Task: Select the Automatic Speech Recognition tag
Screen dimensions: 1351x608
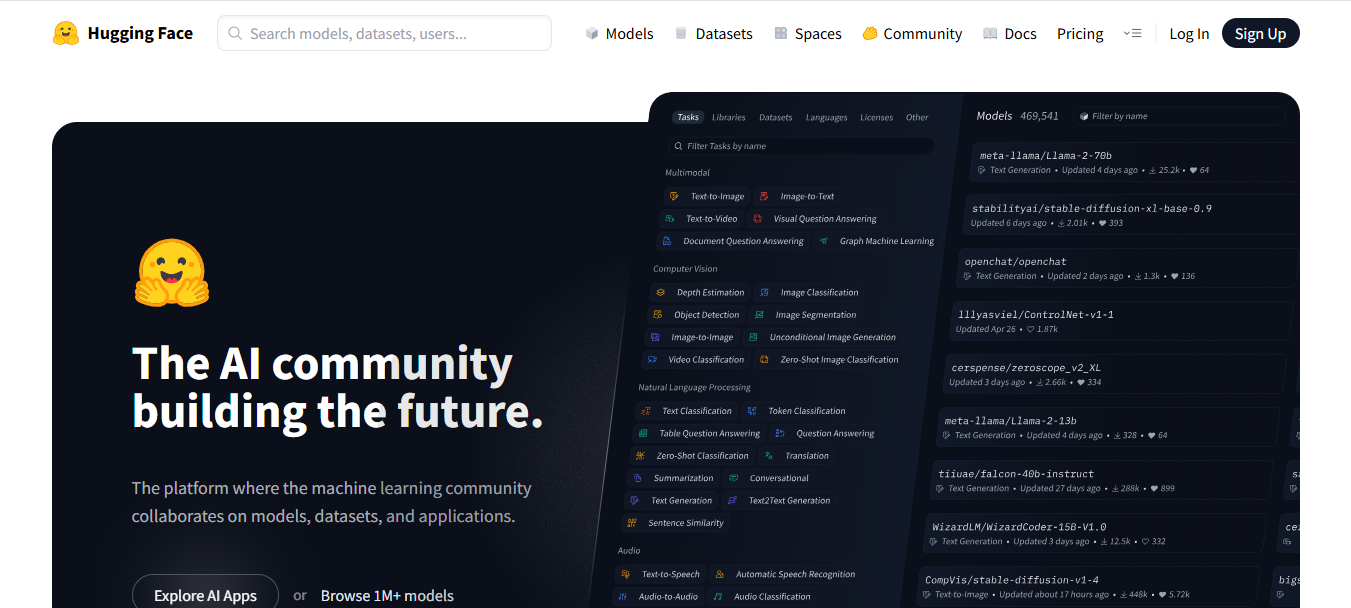Action: tap(785, 574)
